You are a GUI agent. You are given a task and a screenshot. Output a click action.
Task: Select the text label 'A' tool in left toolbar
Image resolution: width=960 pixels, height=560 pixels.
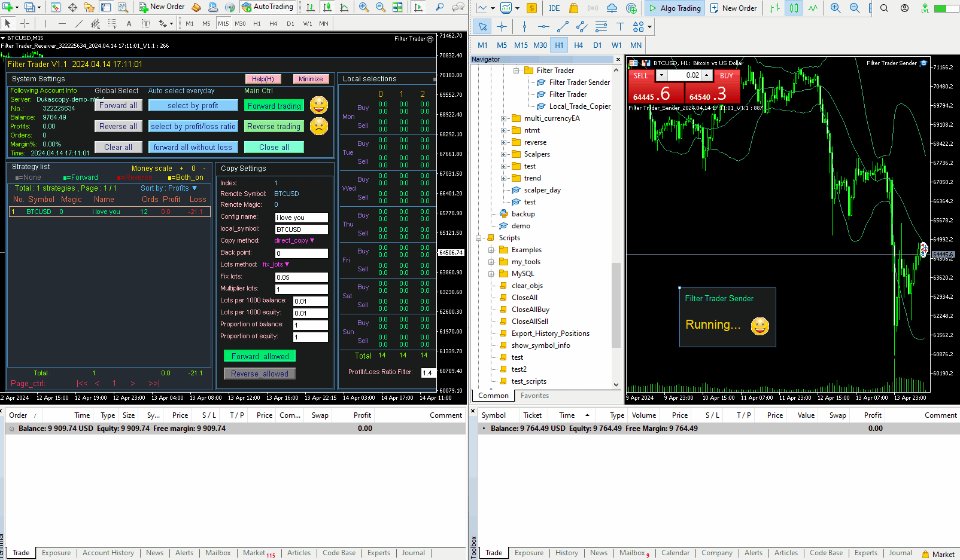coord(129,23)
